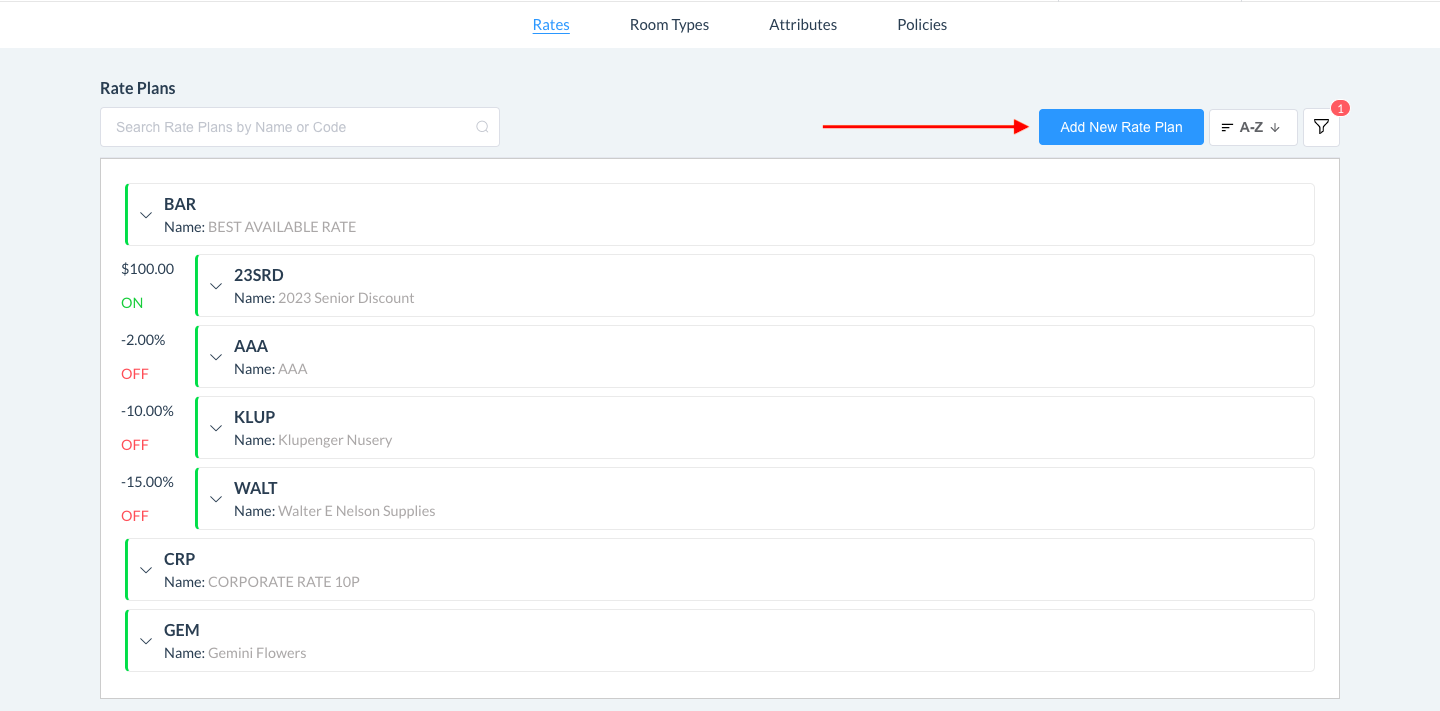Expand the CRP corporate rate chevron
The height and width of the screenshot is (711, 1440).
point(146,570)
